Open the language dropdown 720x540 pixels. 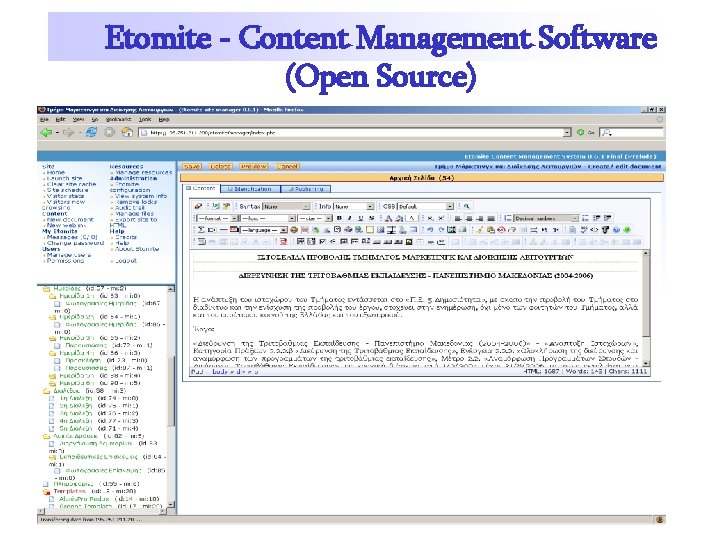tap(264, 229)
